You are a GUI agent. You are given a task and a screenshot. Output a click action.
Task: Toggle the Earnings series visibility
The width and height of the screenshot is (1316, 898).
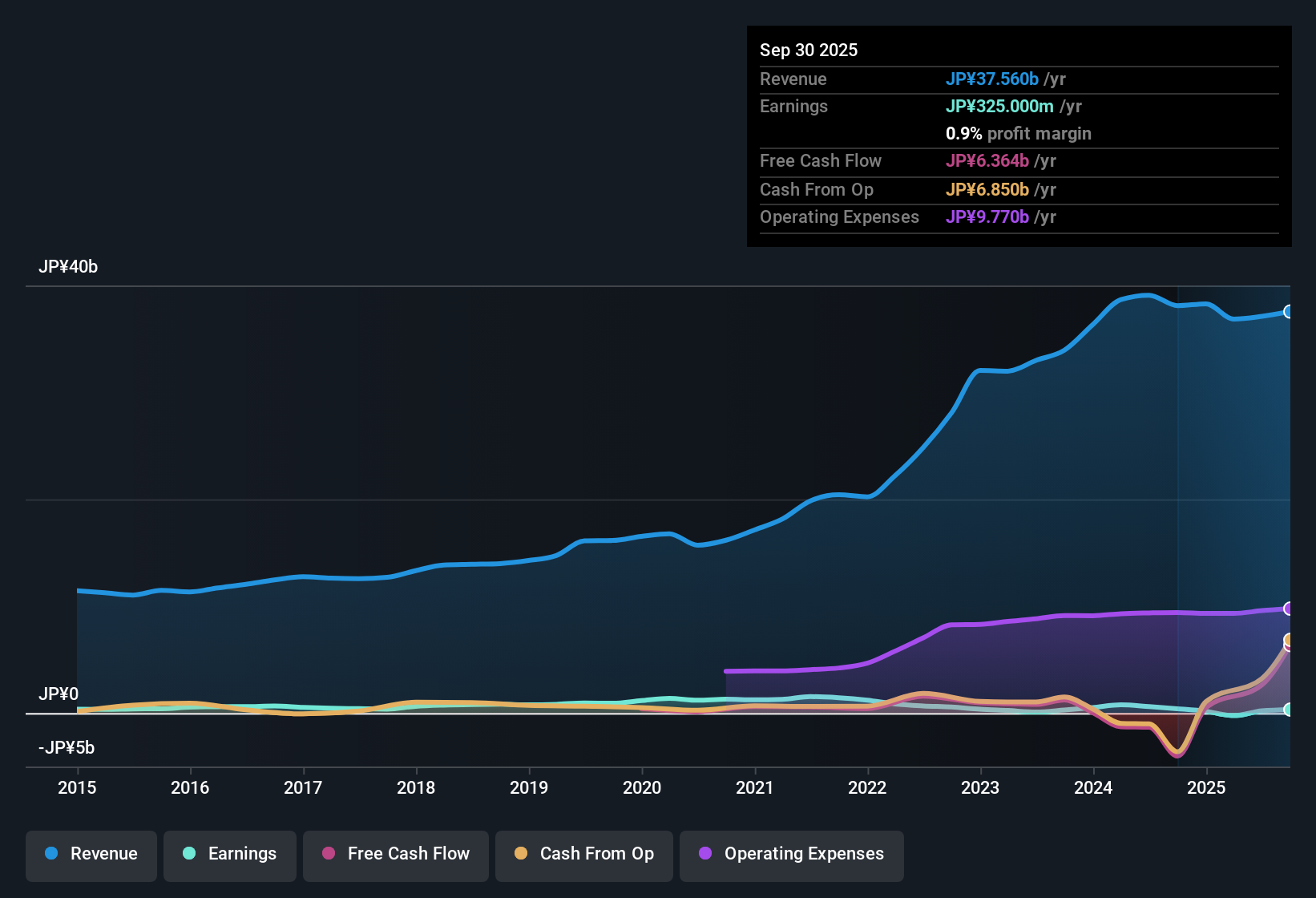[229, 854]
